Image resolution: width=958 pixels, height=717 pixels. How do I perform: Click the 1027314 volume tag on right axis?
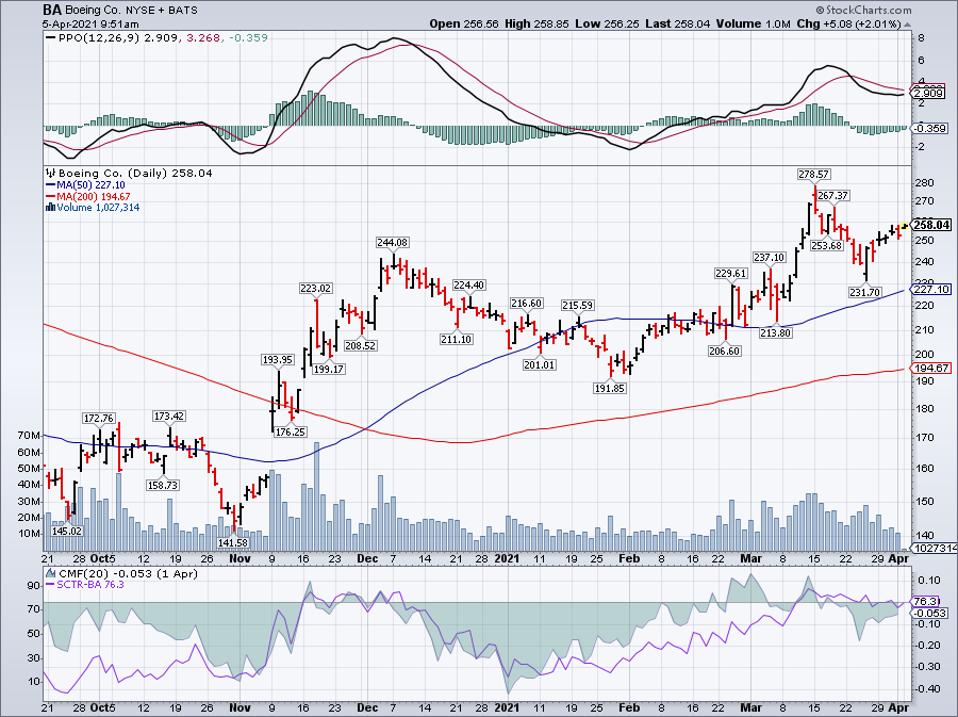pos(935,548)
